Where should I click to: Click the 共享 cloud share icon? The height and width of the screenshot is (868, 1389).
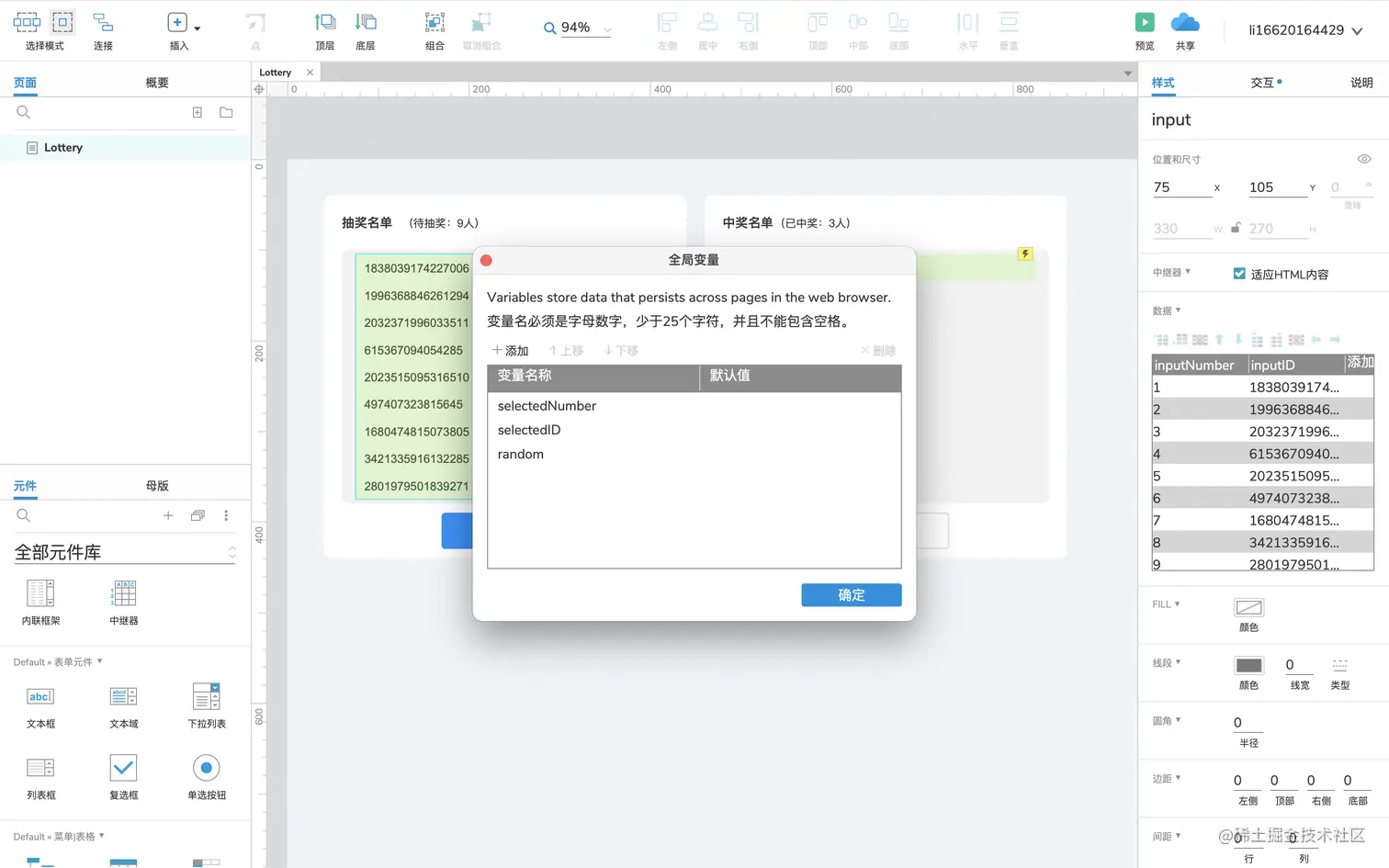pos(1185,22)
